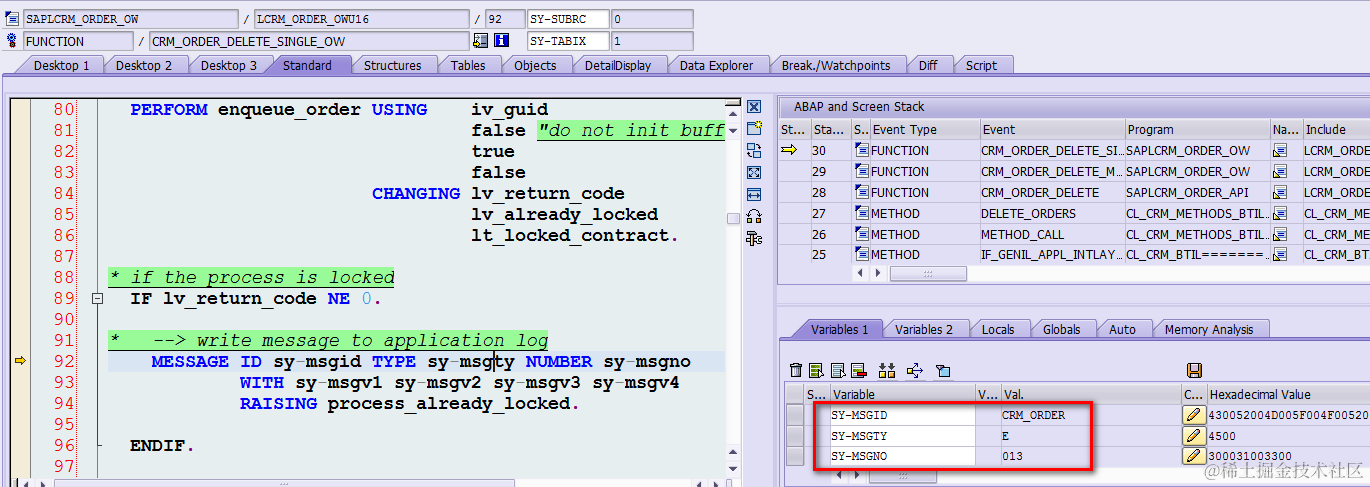The height and width of the screenshot is (487, 1370).
Task: Click the SY-MSGID variable name cell
Action: click(902, 415)
